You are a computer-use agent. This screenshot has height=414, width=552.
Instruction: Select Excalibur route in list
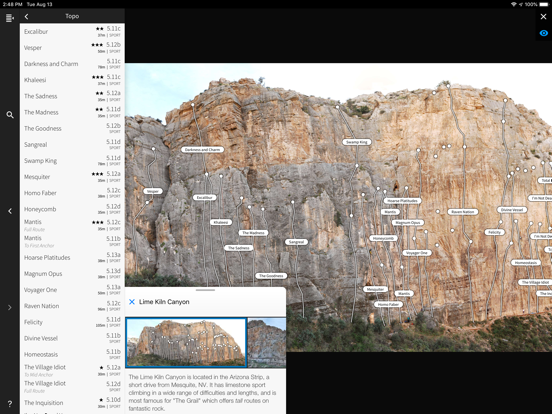coord(72,32)
